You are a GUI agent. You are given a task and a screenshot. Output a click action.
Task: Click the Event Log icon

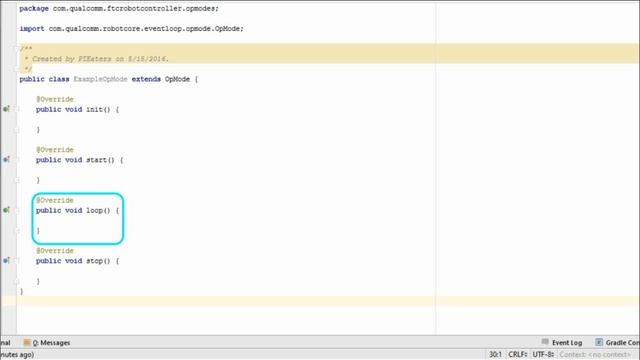tap(545, 342)
